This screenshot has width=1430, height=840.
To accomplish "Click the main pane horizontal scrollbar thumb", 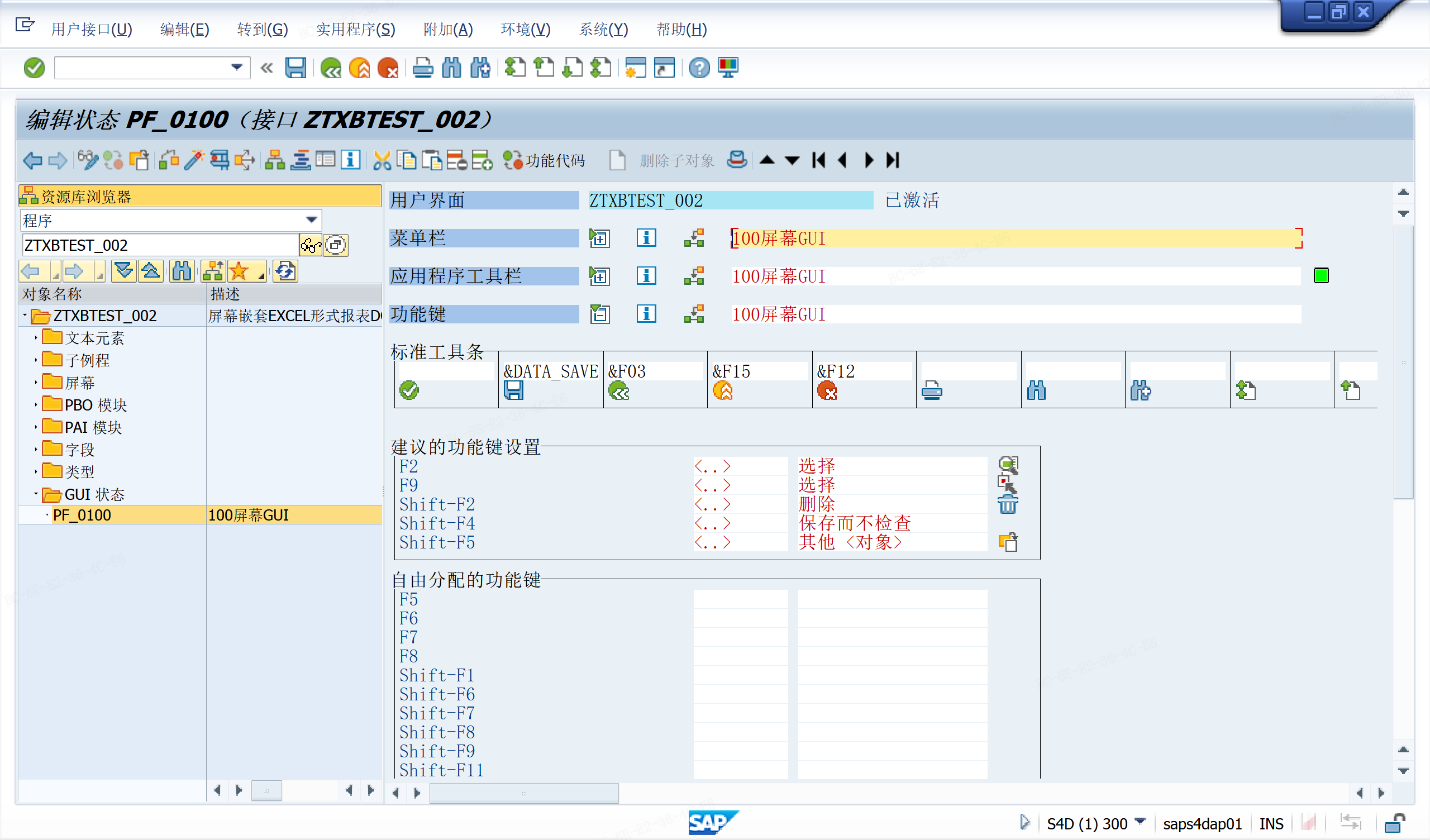I will pyautogui.click(x=524, y=793).
